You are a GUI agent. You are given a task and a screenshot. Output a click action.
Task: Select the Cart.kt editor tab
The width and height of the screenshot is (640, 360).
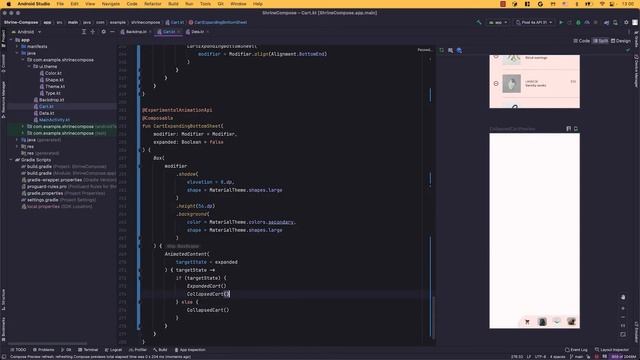click(x=169, y=32)
